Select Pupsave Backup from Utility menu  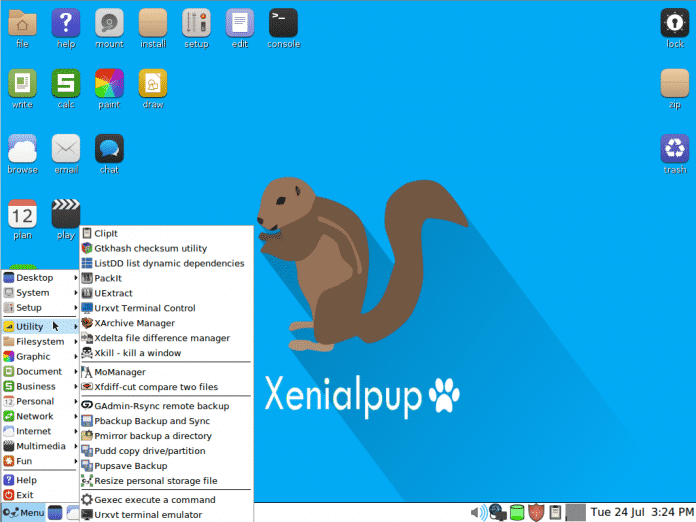(x=130, y=466)
